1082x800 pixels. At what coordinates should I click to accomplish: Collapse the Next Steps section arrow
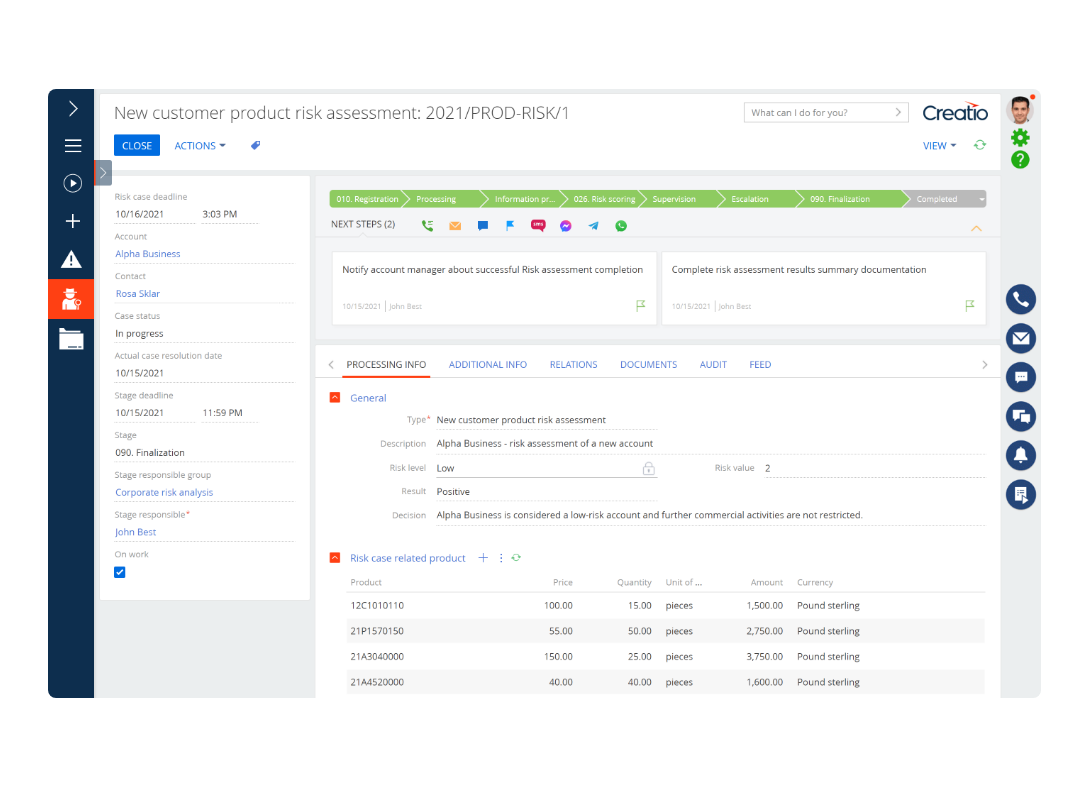[976, 228]
